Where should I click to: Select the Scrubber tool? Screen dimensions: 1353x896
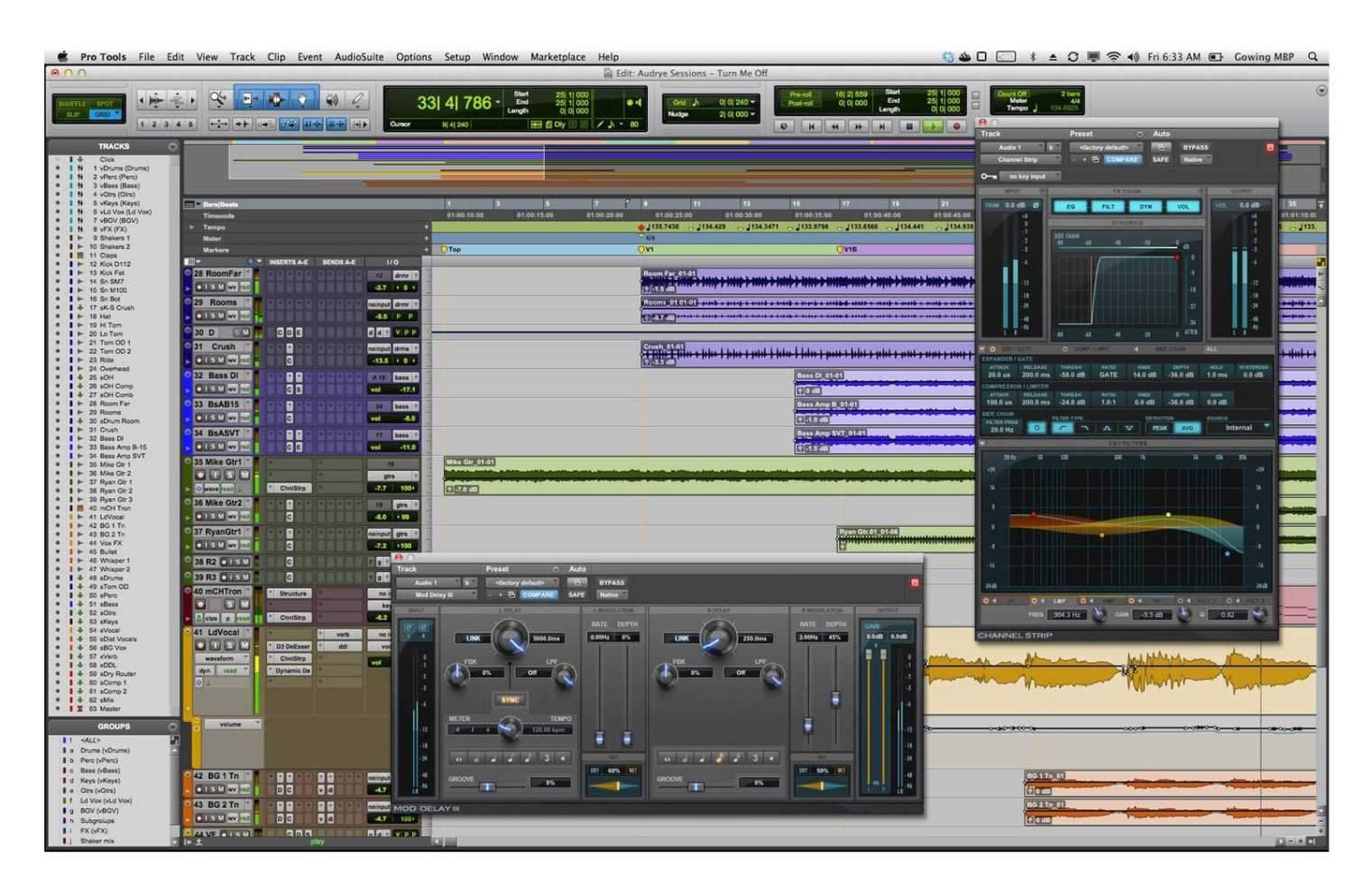pyautogui.click(x=332, y=98)
